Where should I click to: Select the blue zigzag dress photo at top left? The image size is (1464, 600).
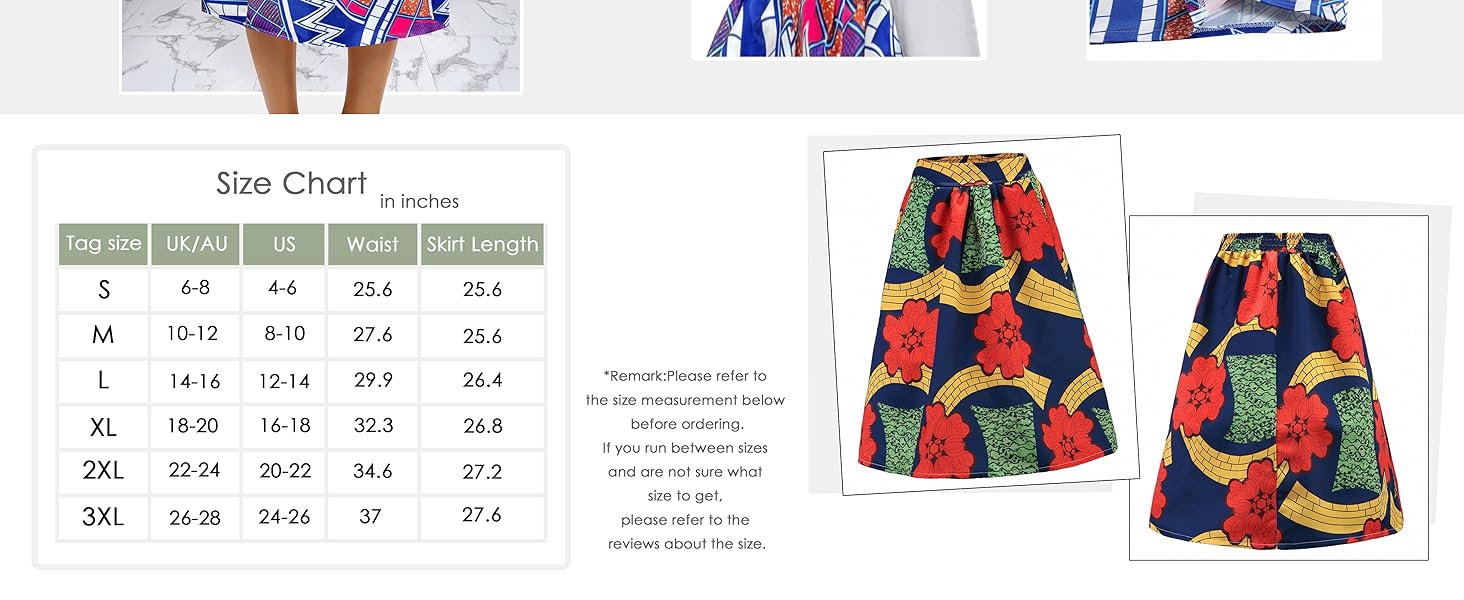point(321,47)
